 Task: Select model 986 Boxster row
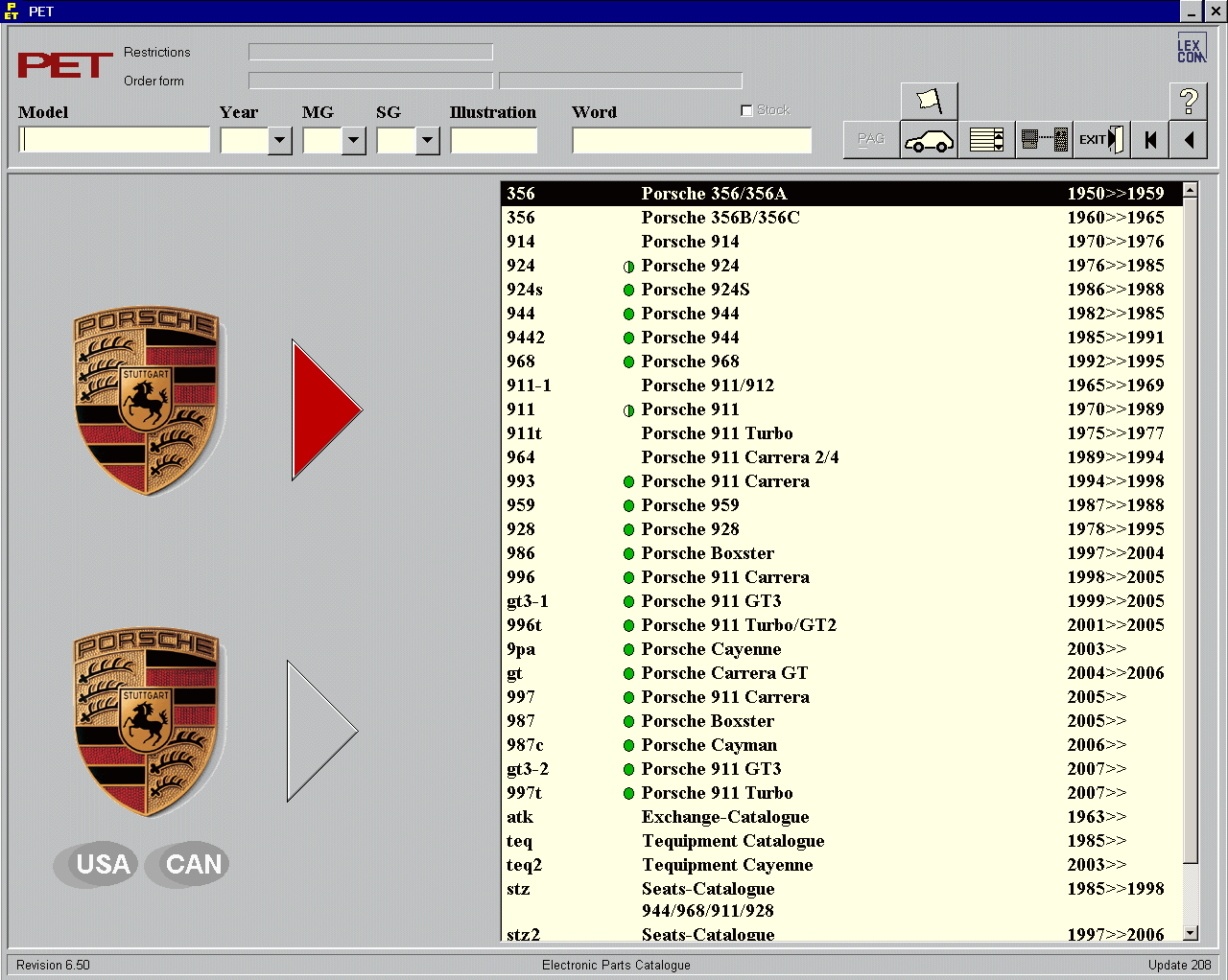click(x=841, y=553)
